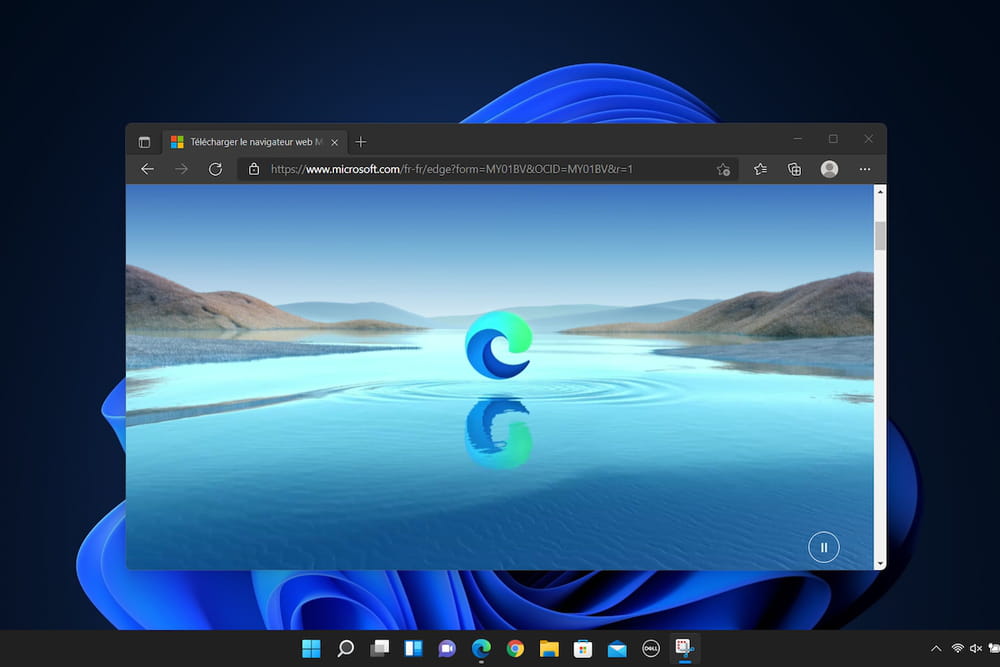
Task: Click the microsoft.com address bar URL
Action: pyautogui.click(x=452, y=169)
